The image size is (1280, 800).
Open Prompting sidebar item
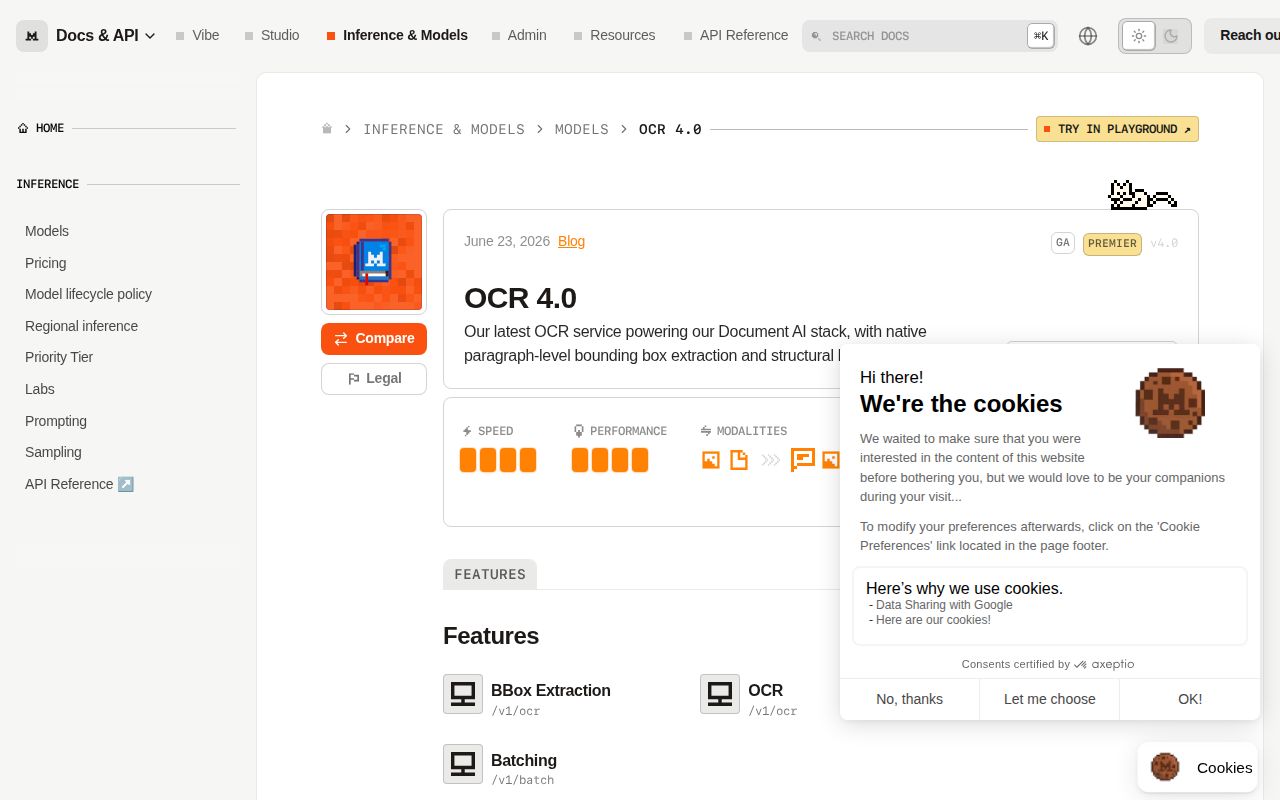point(56,421)
